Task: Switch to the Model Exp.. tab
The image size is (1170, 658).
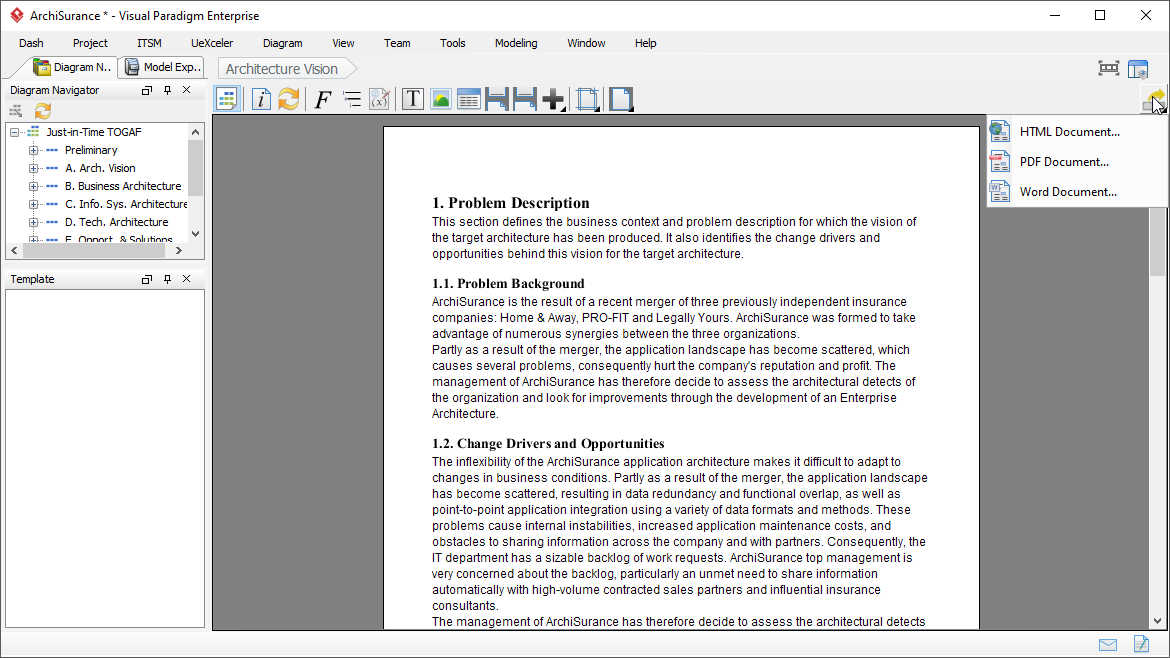Action: coord(163,67)
